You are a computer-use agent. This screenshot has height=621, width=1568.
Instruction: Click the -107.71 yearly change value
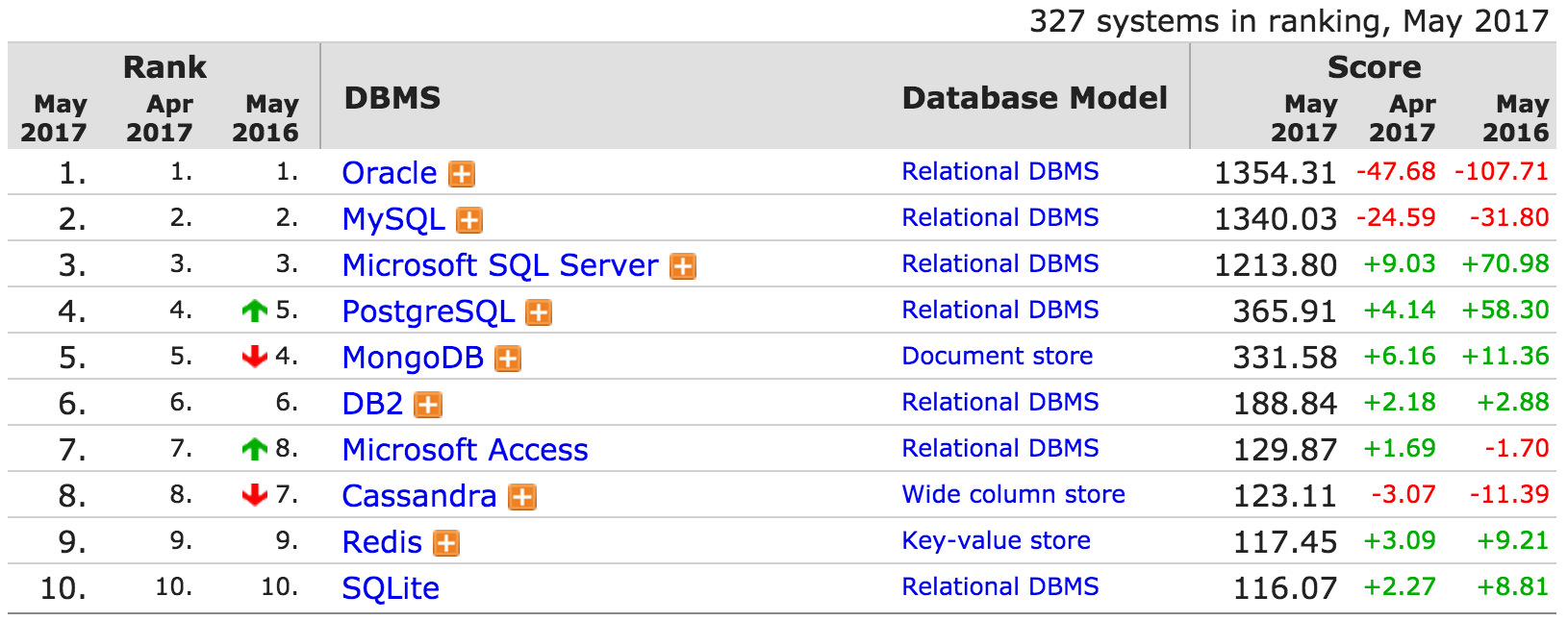[x=1502, y=171]
